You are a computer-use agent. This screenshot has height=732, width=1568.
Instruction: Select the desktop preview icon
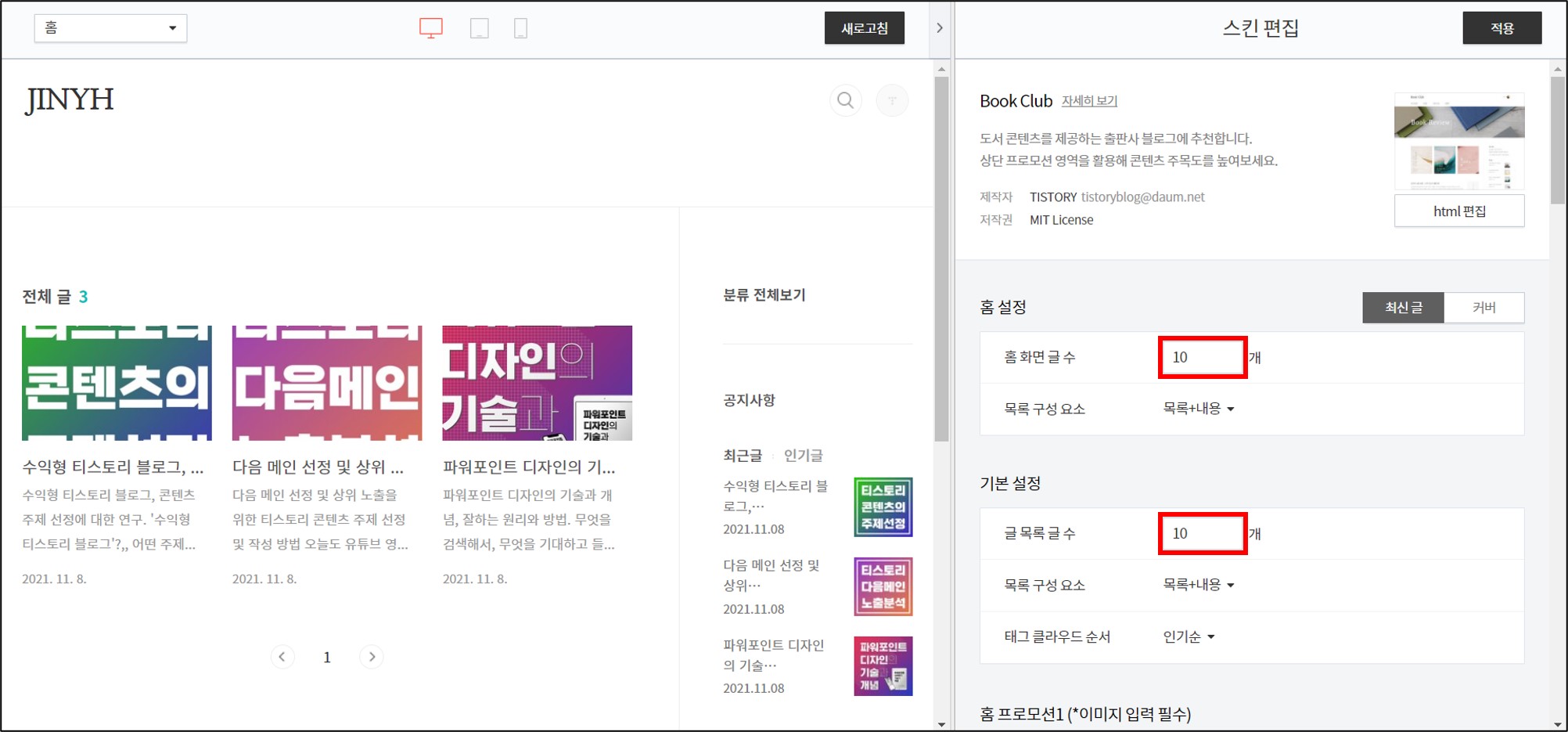pos(431,28)
